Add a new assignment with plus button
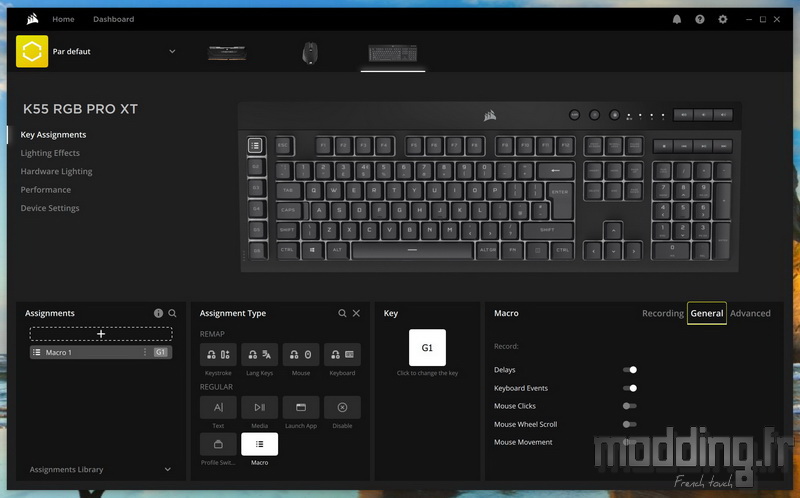 click(x=101, y=334)
